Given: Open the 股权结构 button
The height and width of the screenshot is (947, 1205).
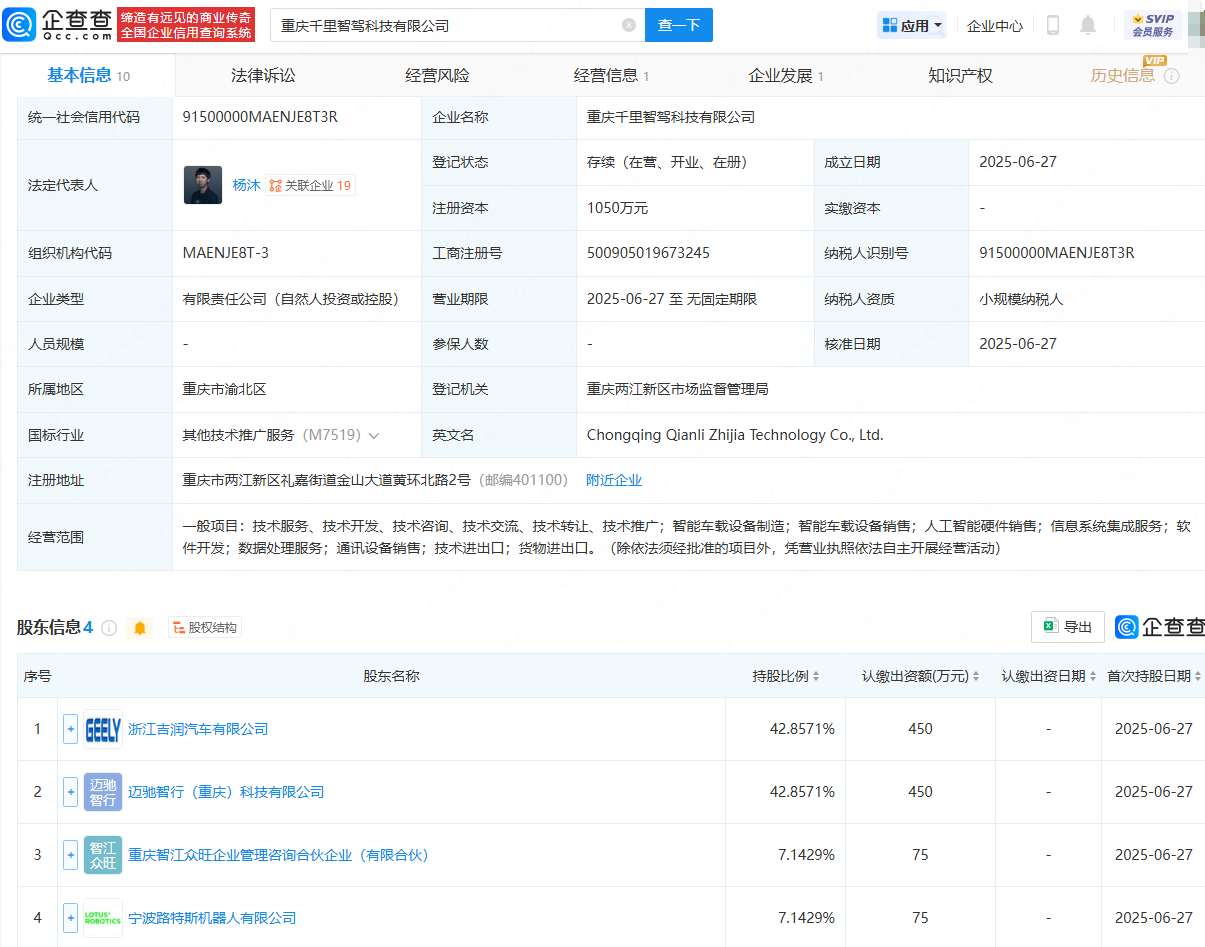Looking at the screenshot, I should (x=205, y=628).
